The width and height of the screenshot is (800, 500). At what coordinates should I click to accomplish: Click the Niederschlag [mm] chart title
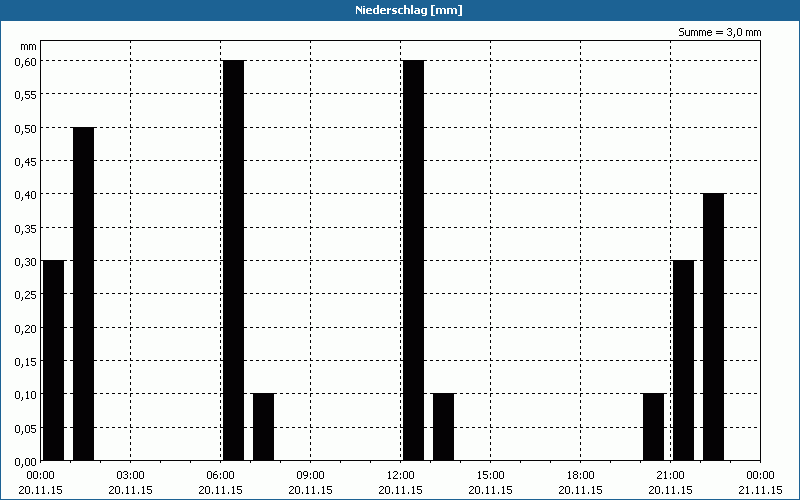409,10
